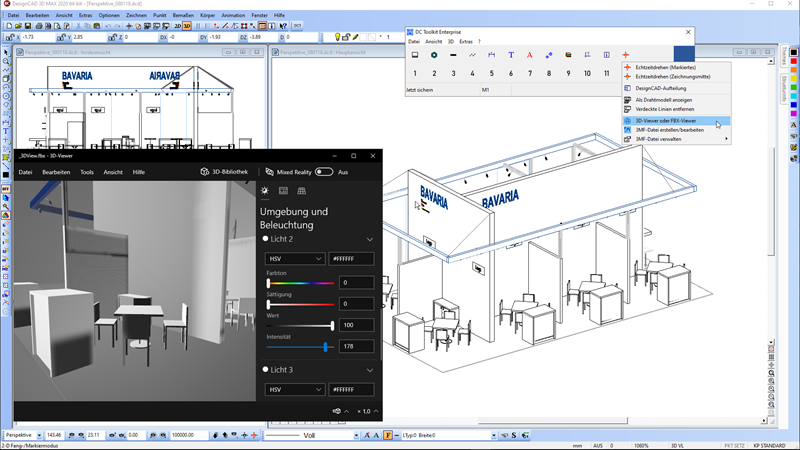
Task: Open Zeichnen menu in DesignCAD
Action: point(136,15)
